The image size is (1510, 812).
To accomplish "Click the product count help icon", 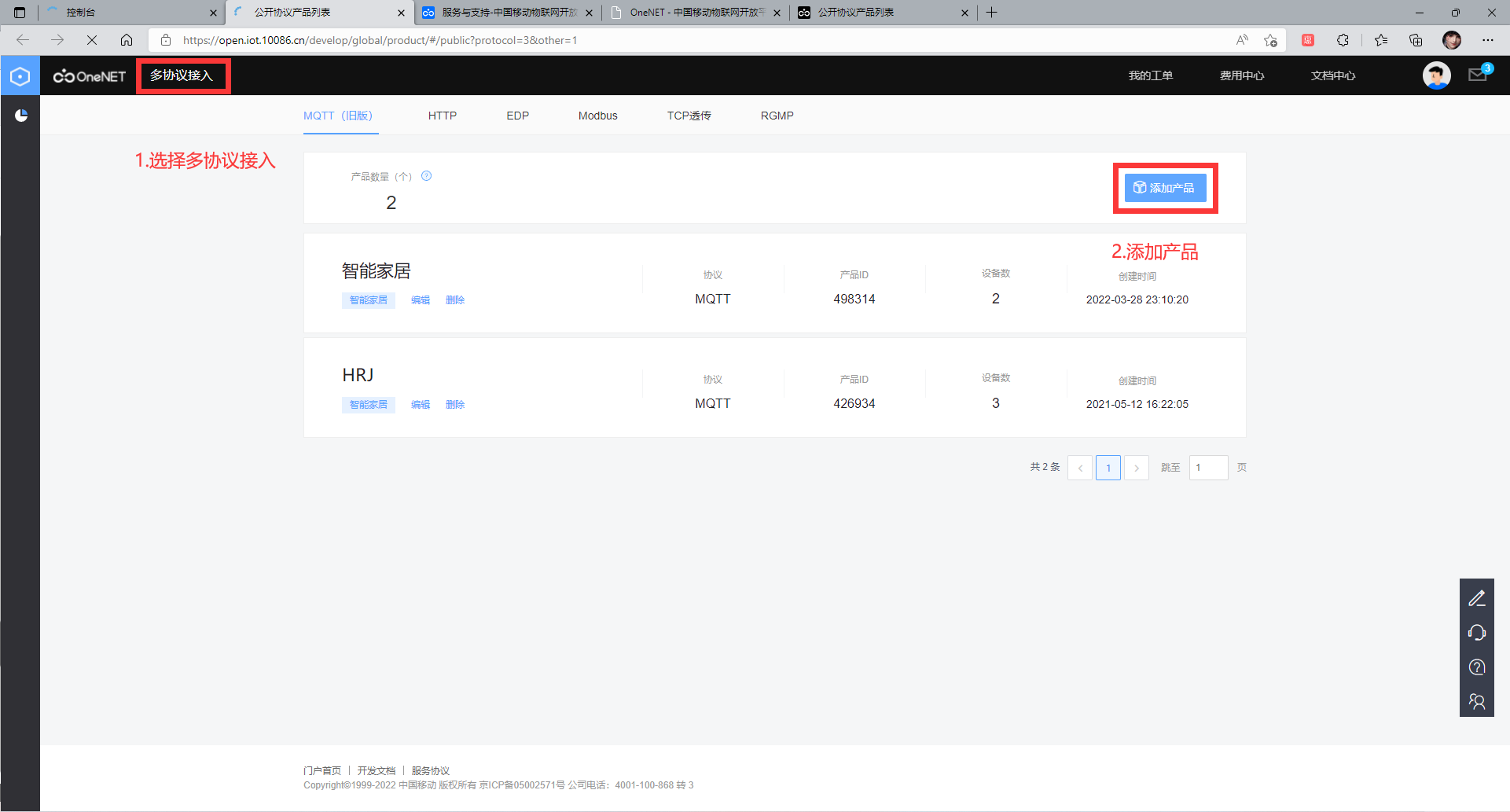I will pyautogui.click(x=426, y=176).
